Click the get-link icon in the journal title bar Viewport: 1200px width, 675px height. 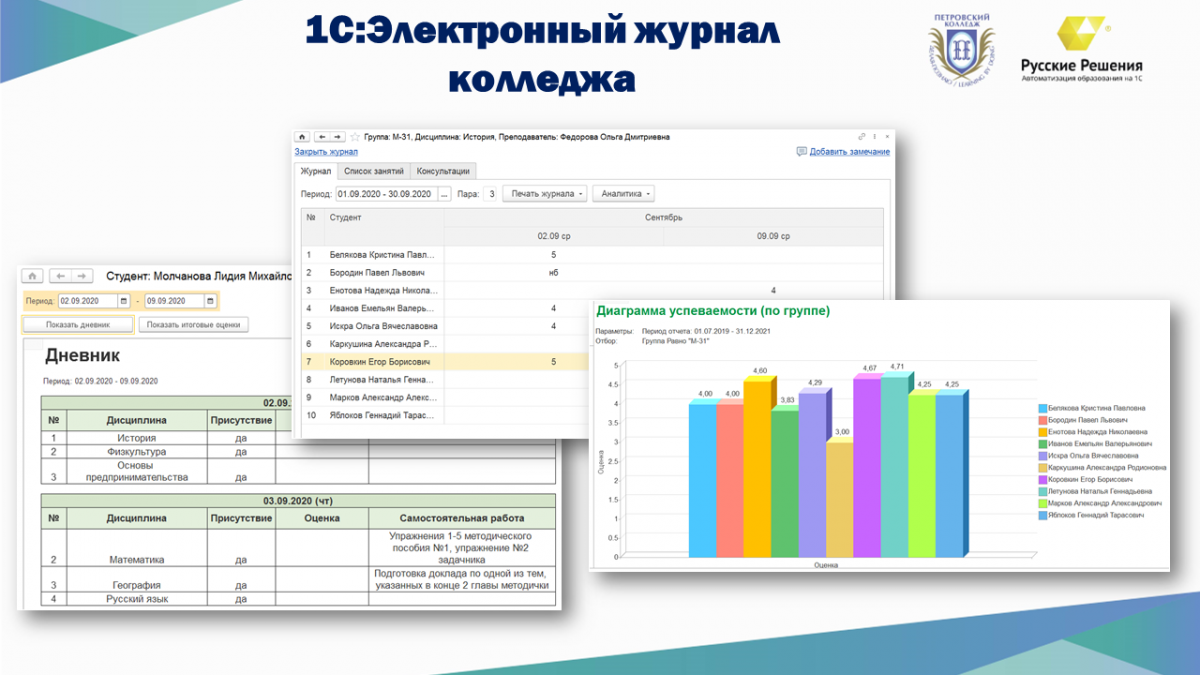coord(862,136)
